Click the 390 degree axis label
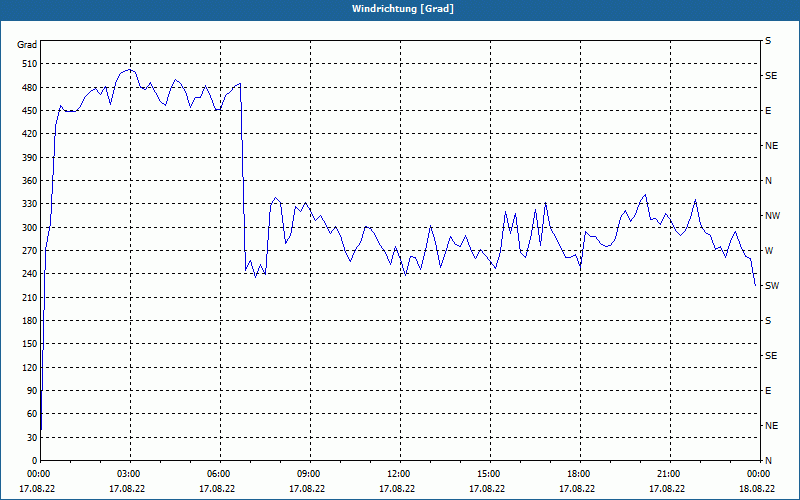800x500 pixels. (30, 157)
